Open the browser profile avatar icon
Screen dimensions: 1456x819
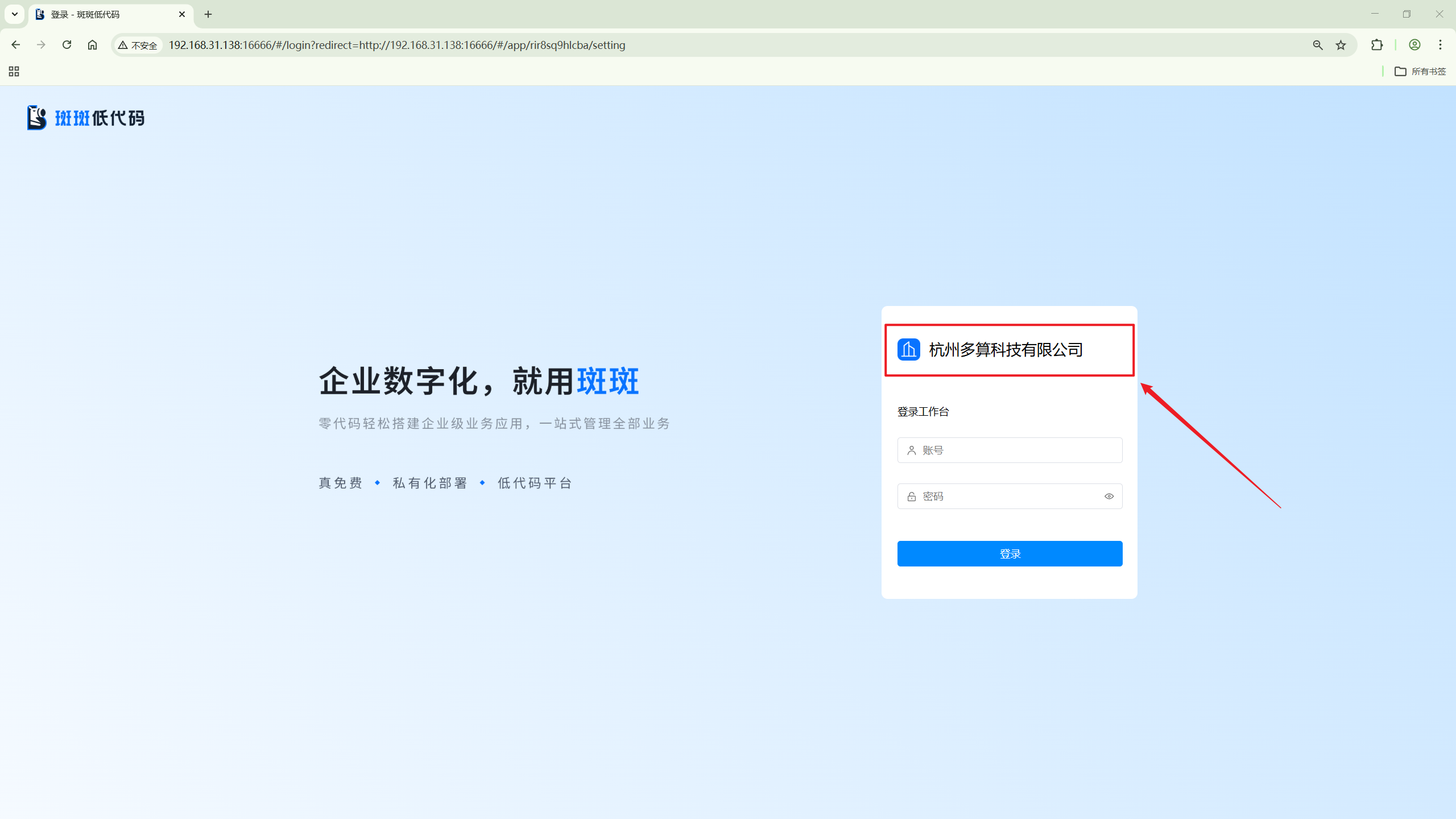pos(1414,45)
